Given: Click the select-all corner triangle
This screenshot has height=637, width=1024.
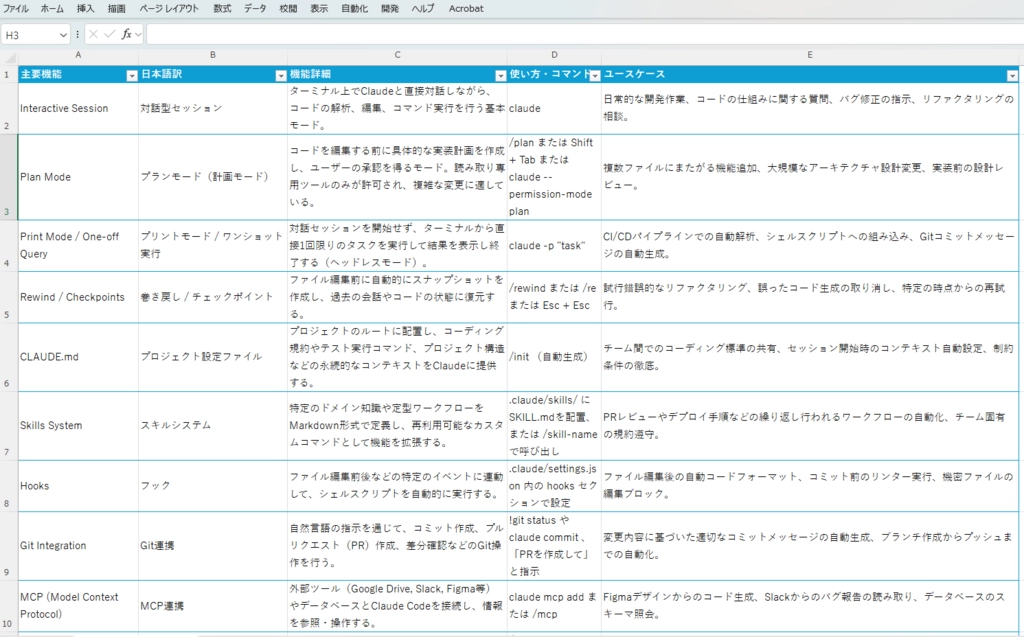Looking at the screenshot, I should point(9,56).
